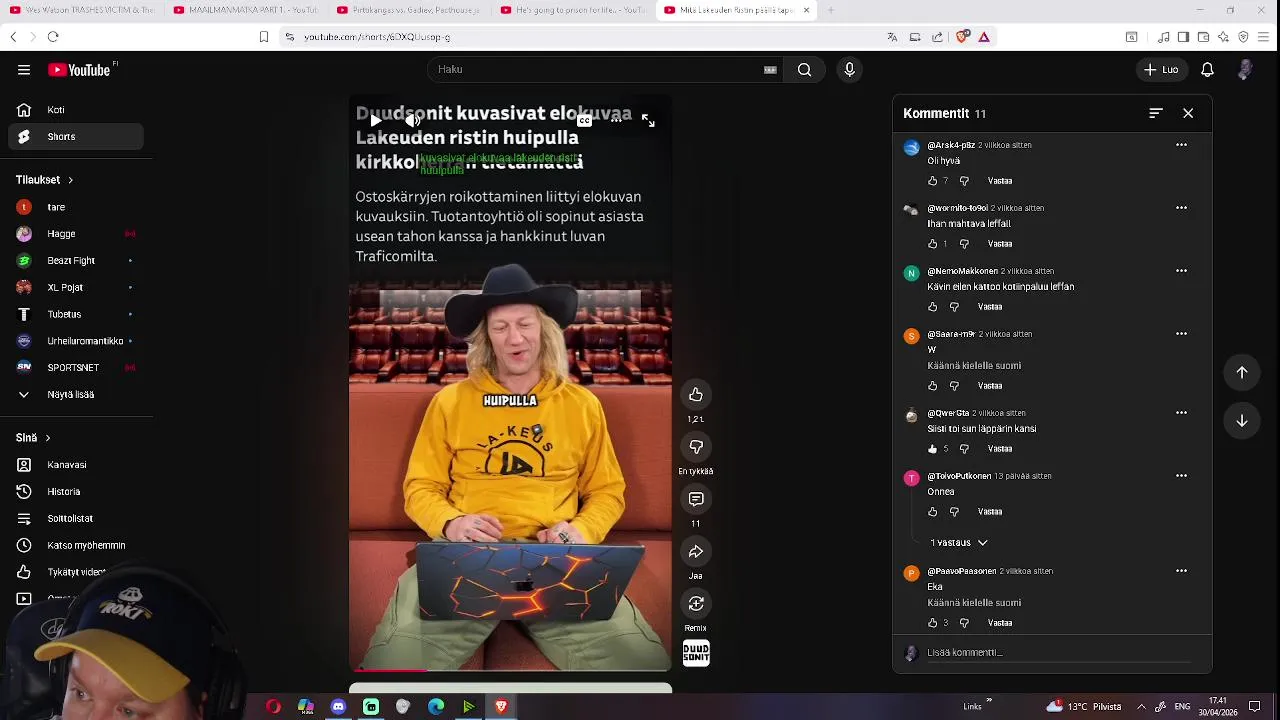This screenshot has height=720, width=1280.
Task: Like @Arsk4-p8z's comment
Action: click(x=933, y=181)
